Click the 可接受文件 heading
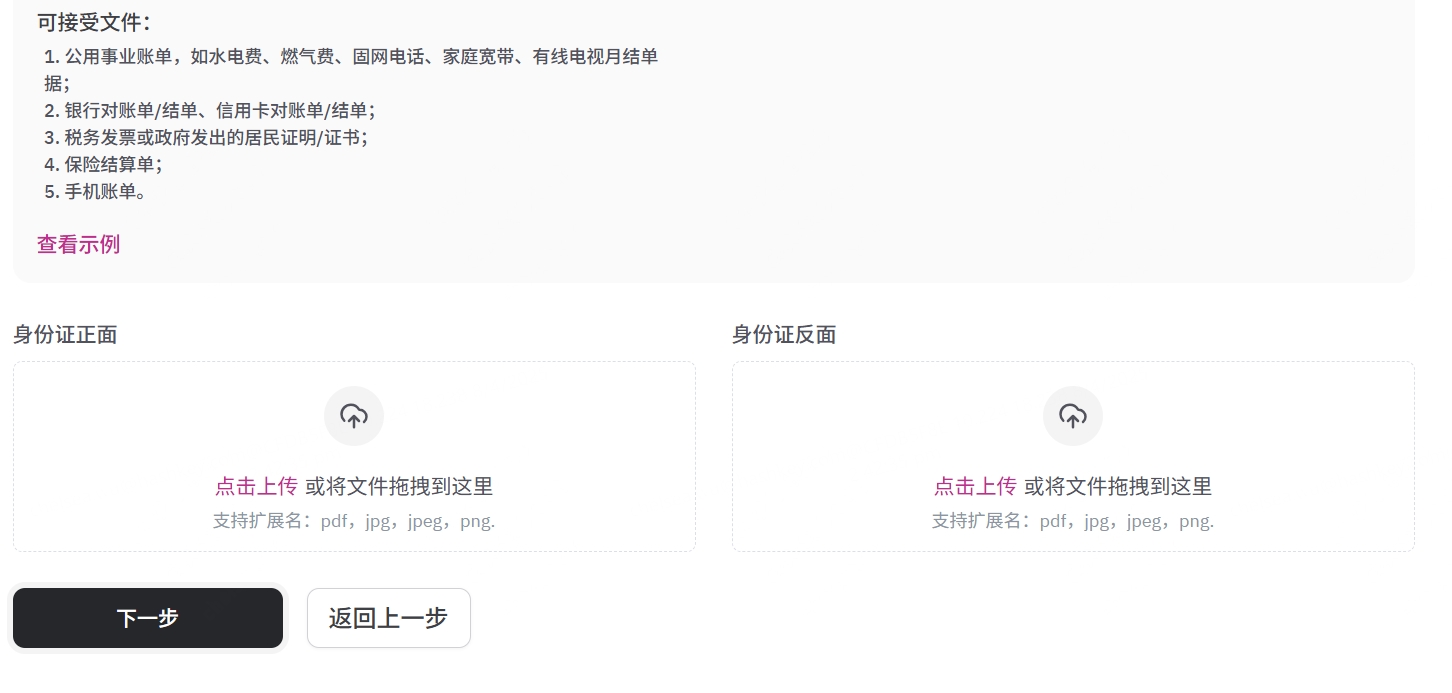Viewport: 1452px width, 693px height. (x=94, y=22)
